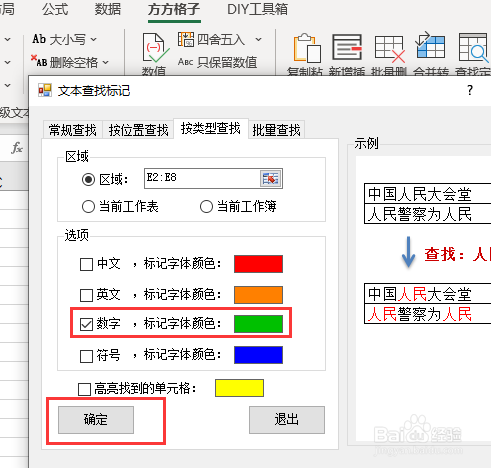Click the blue color swatch for 符号
The image size is (491, 468).
click(x=258, y=355)
